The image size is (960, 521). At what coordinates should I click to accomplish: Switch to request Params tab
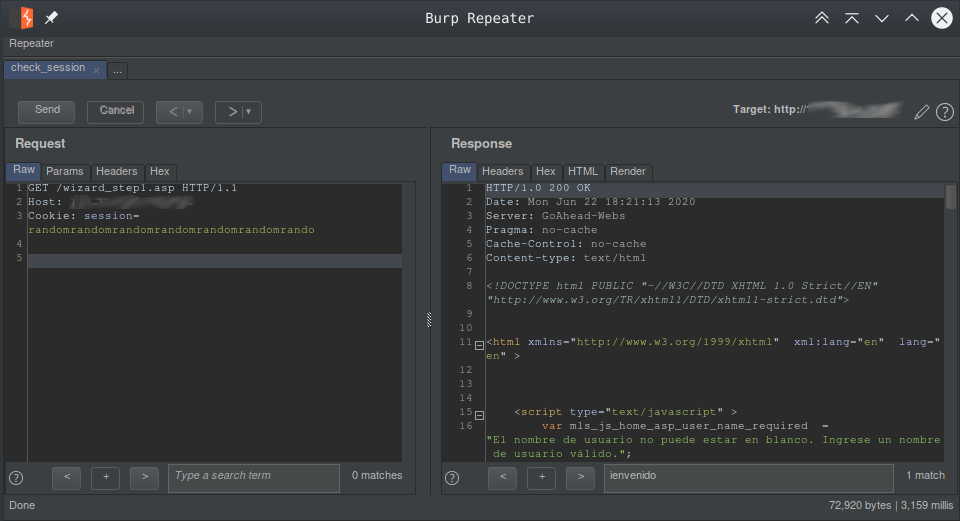(x=65, y=172)
